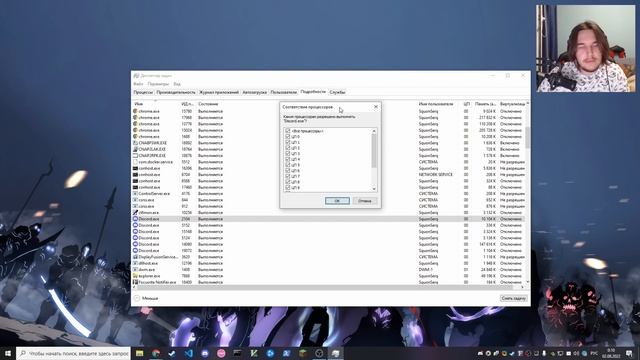Collapse Task Manager with the Меньше toggle
The image size is (640, 360).
(146, 298)
